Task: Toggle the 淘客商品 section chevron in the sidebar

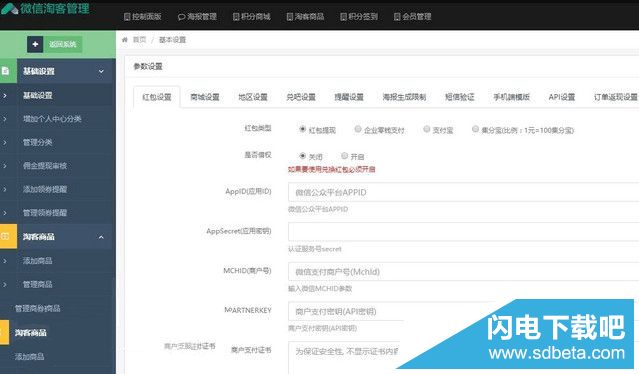Action: pyautogui.click(x=101, y=237)
